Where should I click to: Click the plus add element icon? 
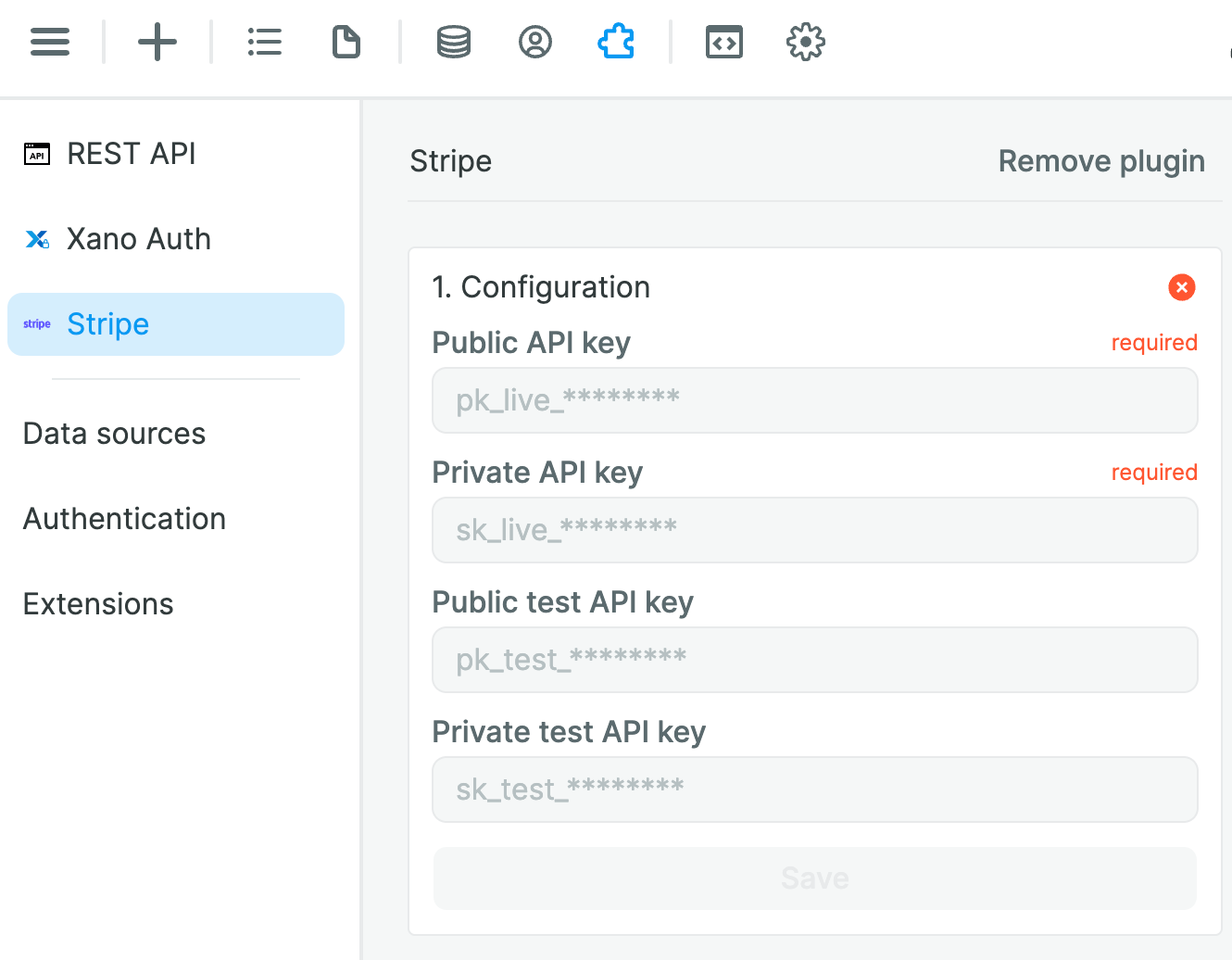pos(157,42)
